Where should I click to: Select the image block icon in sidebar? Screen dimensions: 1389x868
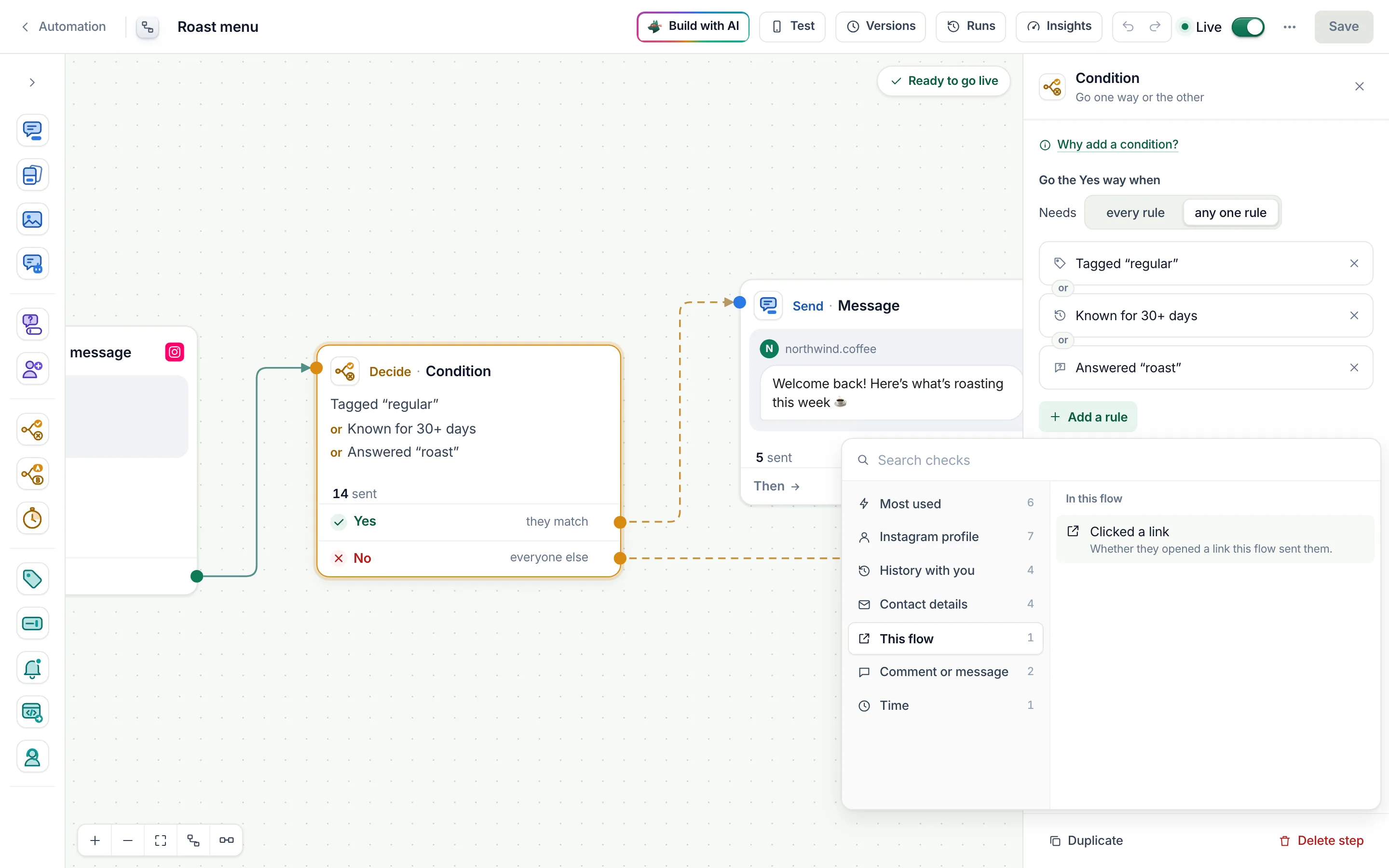tap(32, 219)
